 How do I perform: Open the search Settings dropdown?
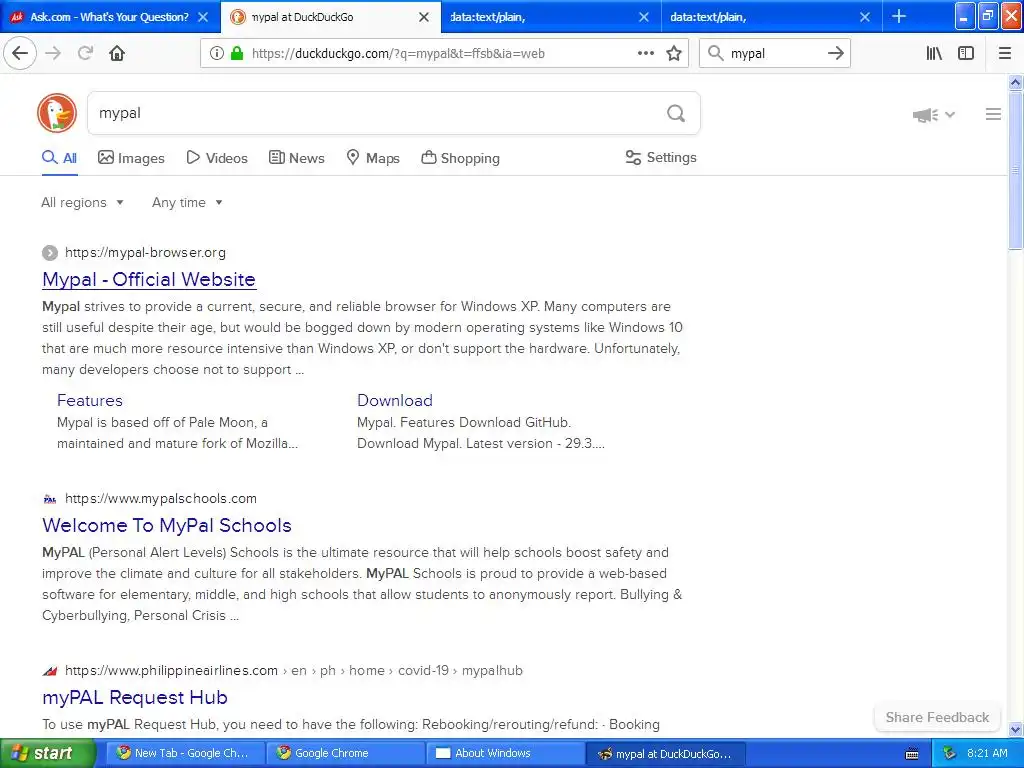661,157
